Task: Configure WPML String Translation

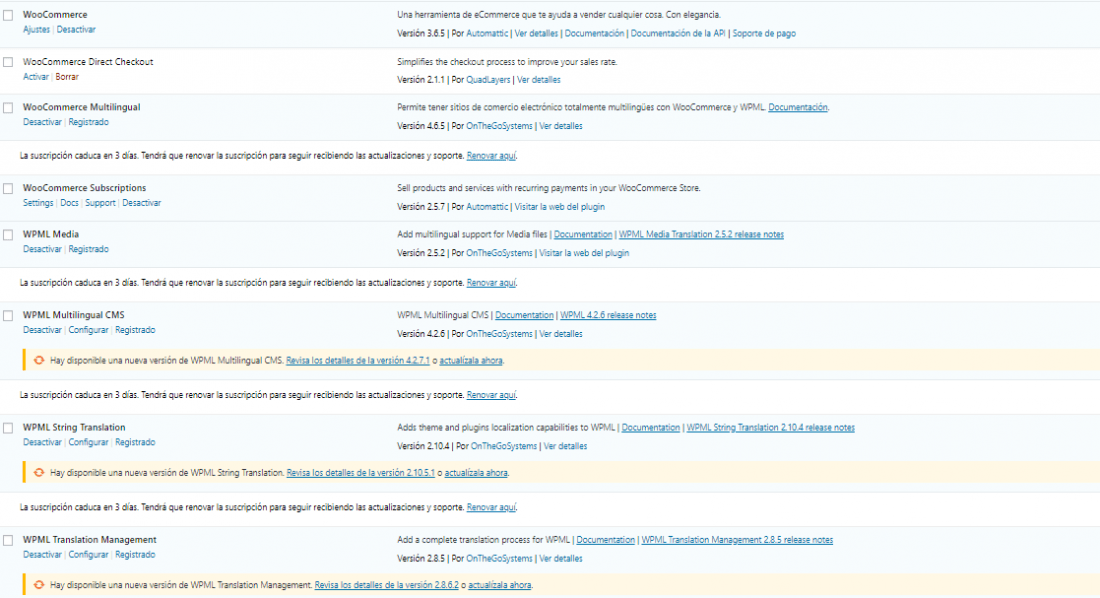Action: tap(88, 442)
